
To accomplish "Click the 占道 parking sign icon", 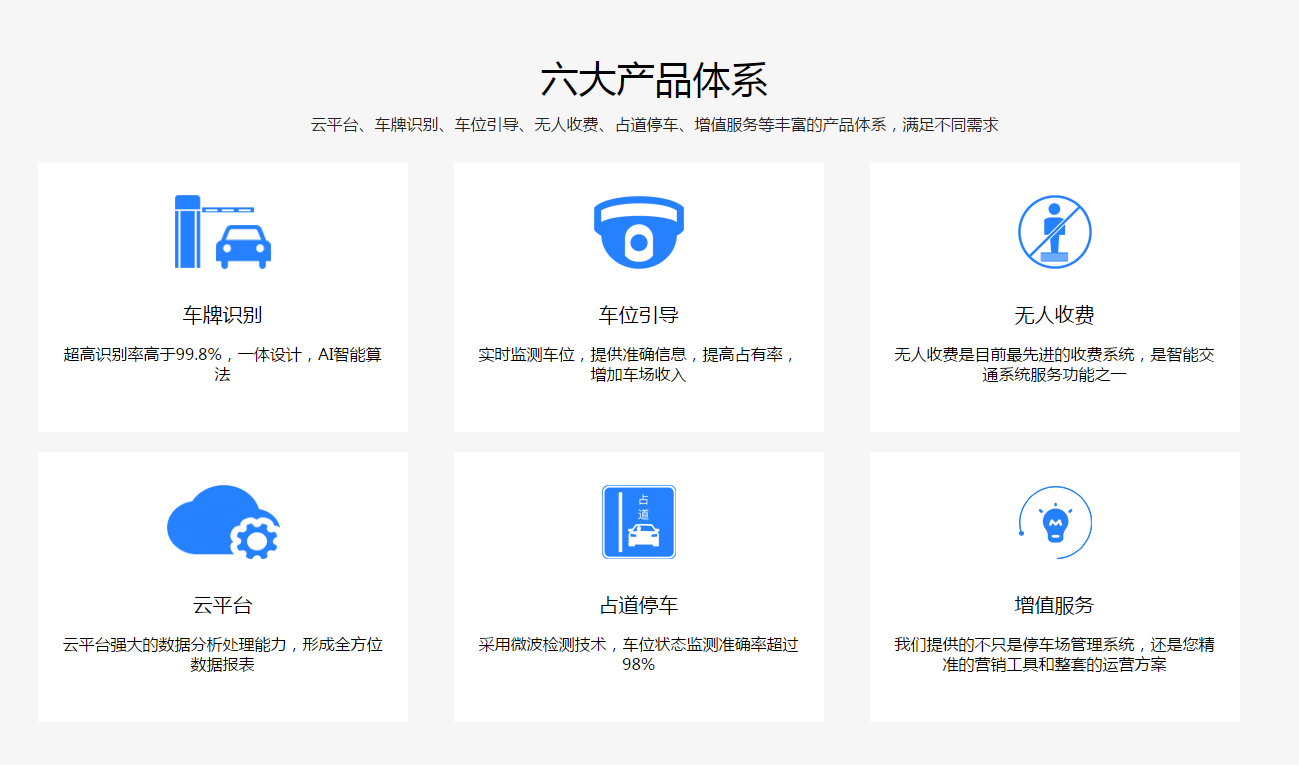I will (638, 522).
